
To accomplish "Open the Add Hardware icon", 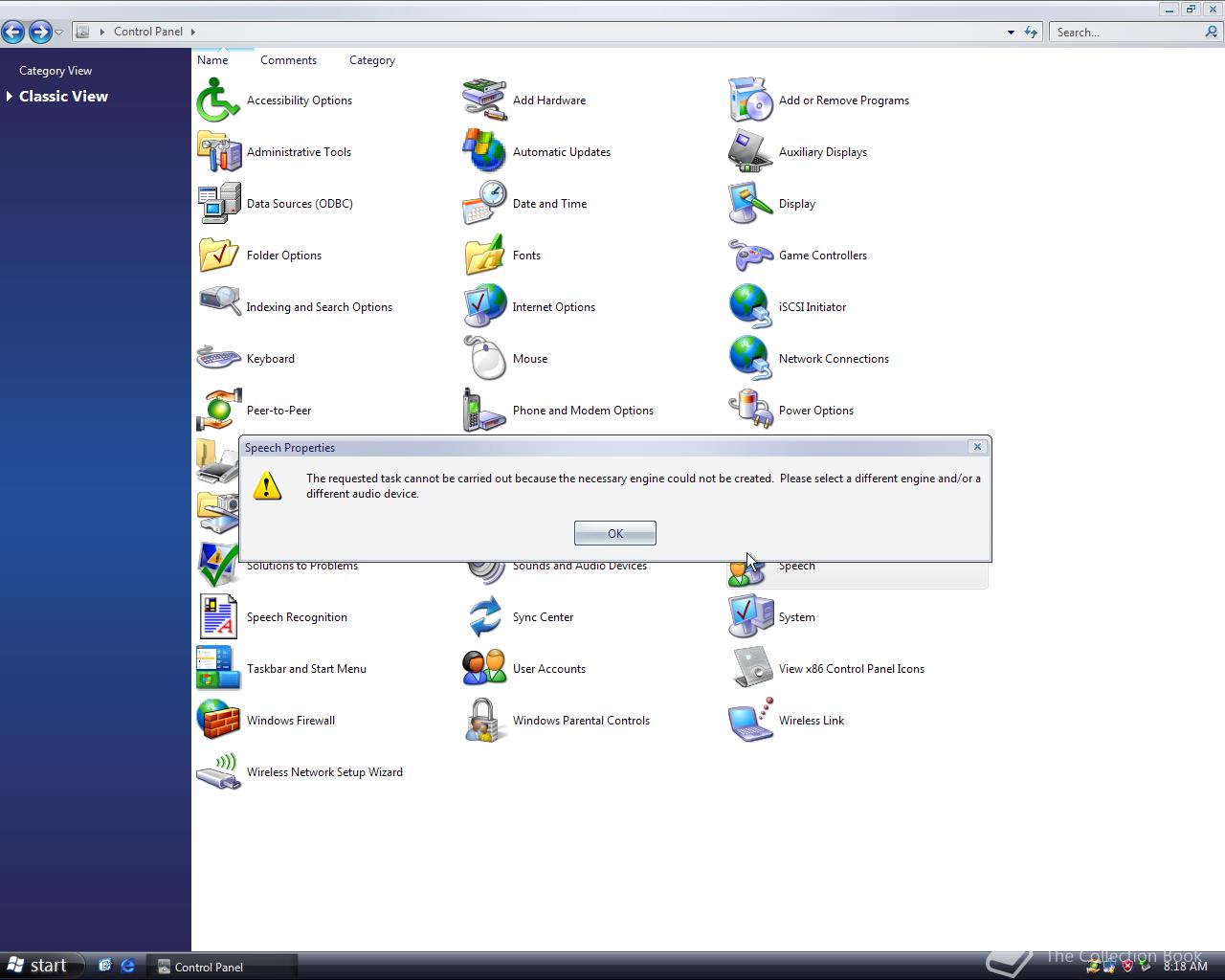I will coord(485,100).
